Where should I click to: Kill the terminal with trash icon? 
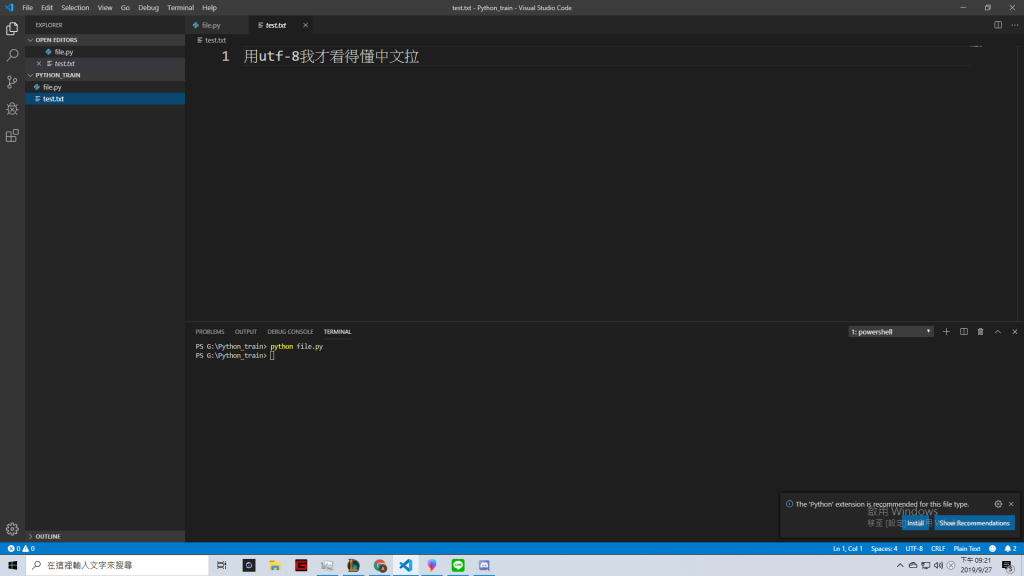coord(980,332)
